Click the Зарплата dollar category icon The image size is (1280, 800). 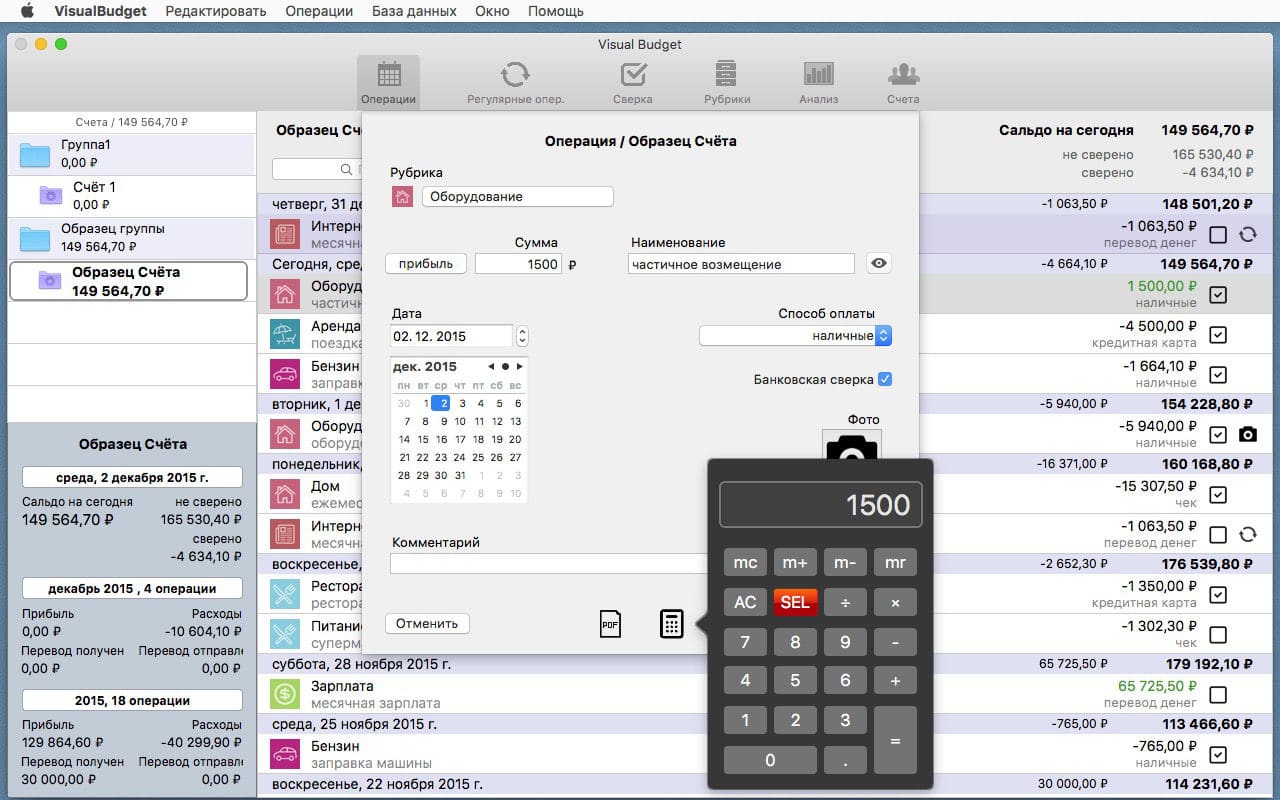tap(285, 694)
